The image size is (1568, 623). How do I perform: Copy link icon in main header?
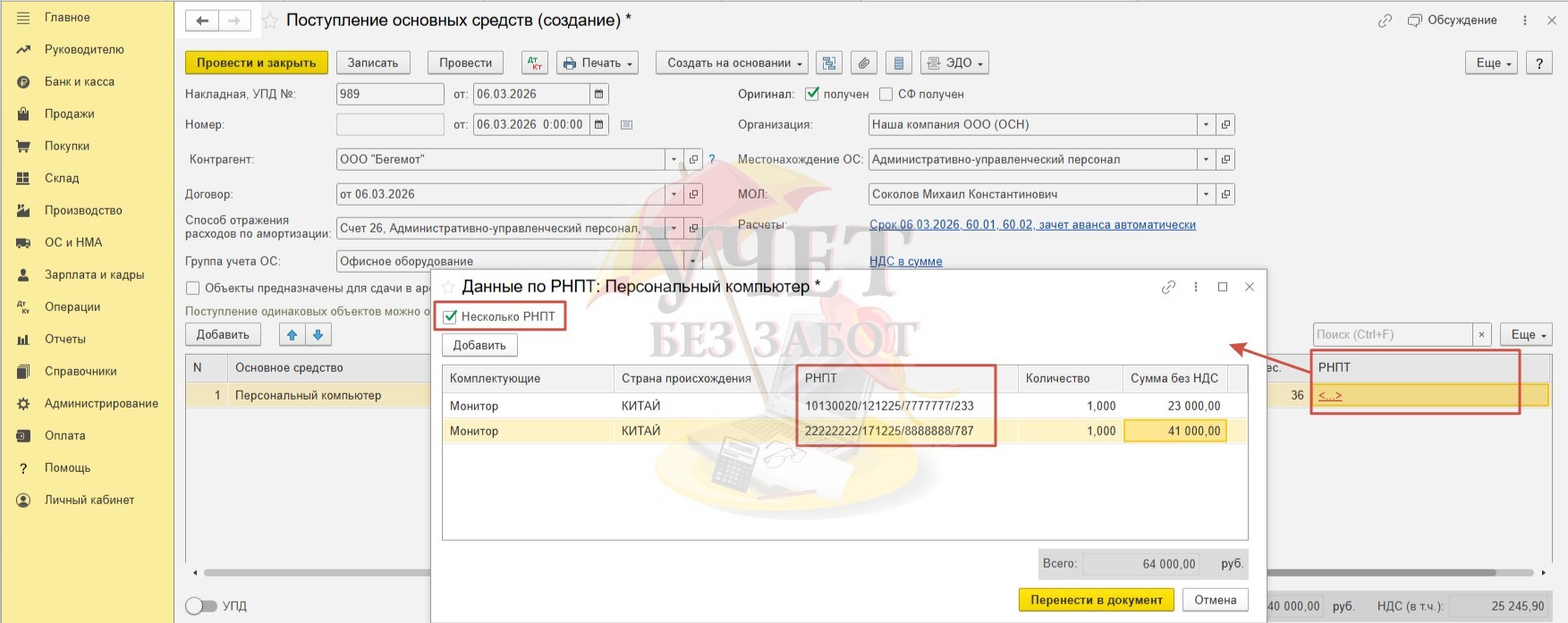click(x=1385, y=20)
